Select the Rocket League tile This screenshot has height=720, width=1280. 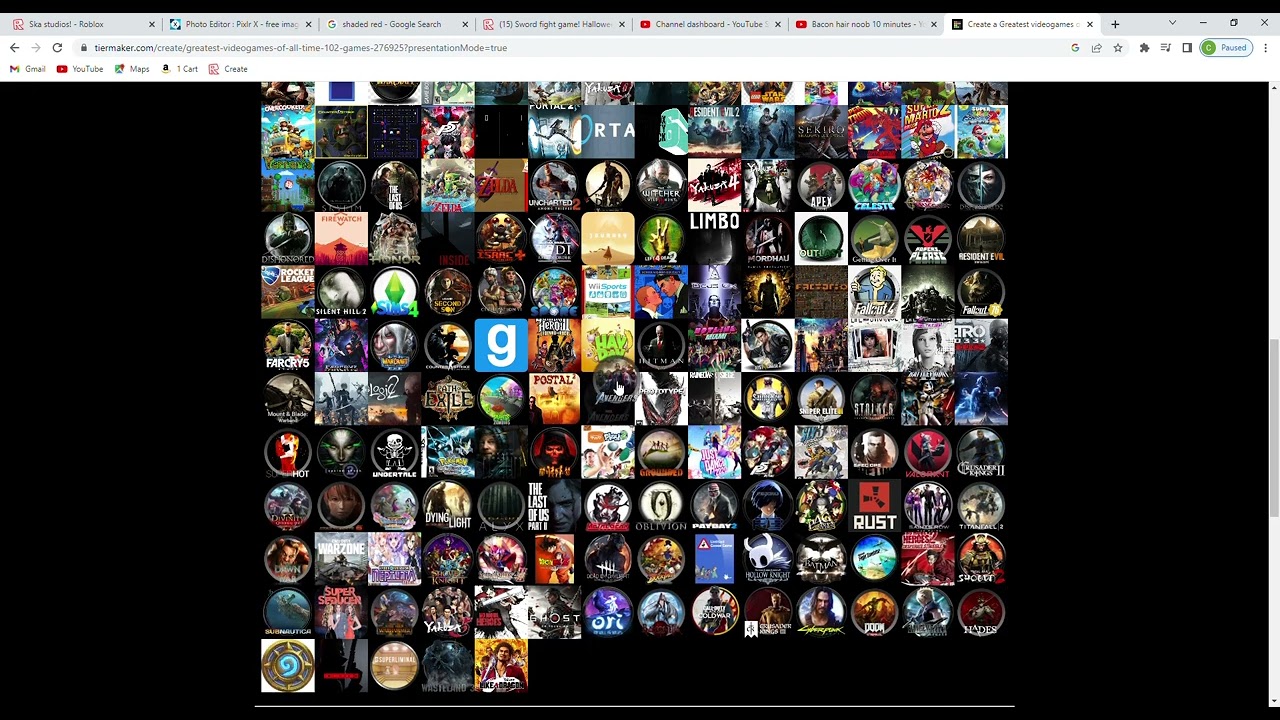point(288,292)
